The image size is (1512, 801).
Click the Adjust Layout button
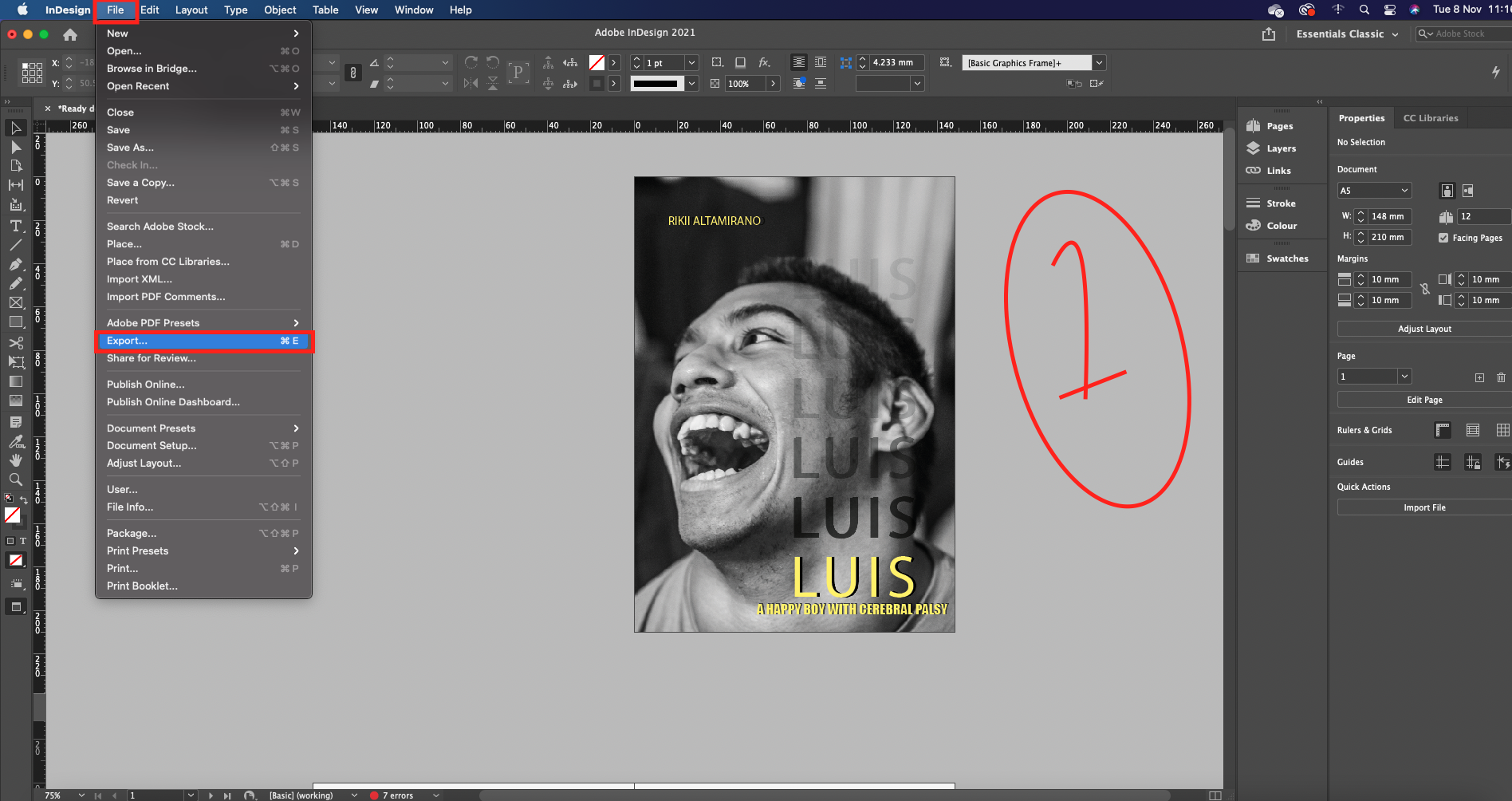click(x=1424, y=329)
